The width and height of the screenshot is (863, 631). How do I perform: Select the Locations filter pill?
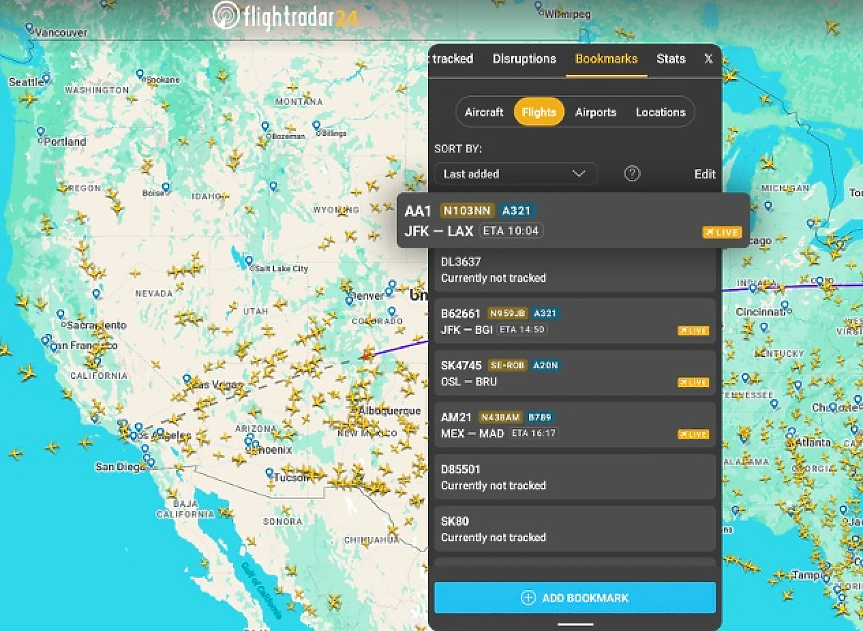660,112
